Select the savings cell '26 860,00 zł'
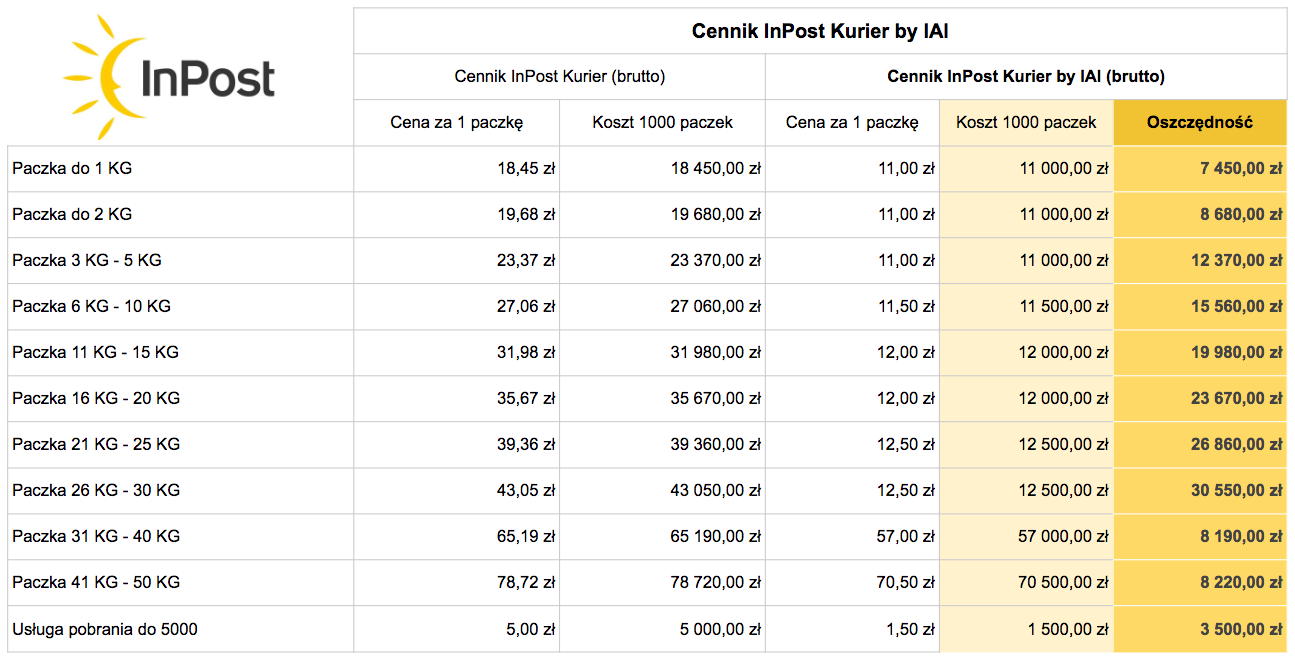The height and width of the screenshot is (660, 1295). tap(1200, 445)
